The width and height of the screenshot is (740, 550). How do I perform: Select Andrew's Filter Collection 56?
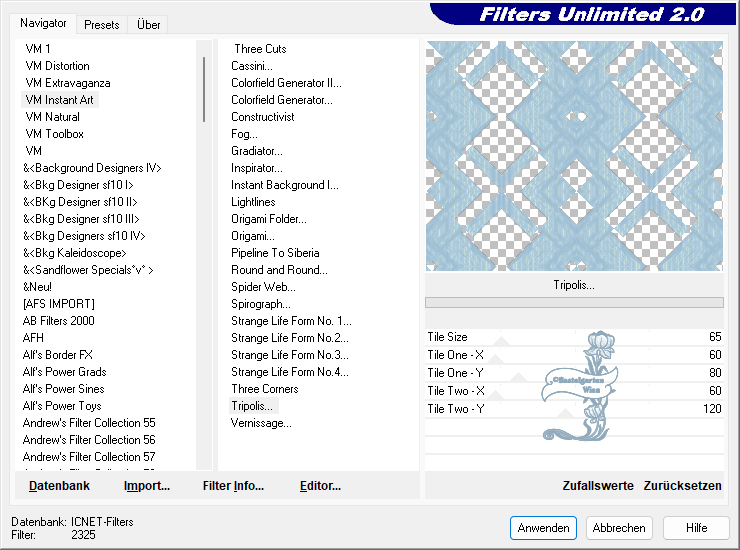tap(89, 440)
